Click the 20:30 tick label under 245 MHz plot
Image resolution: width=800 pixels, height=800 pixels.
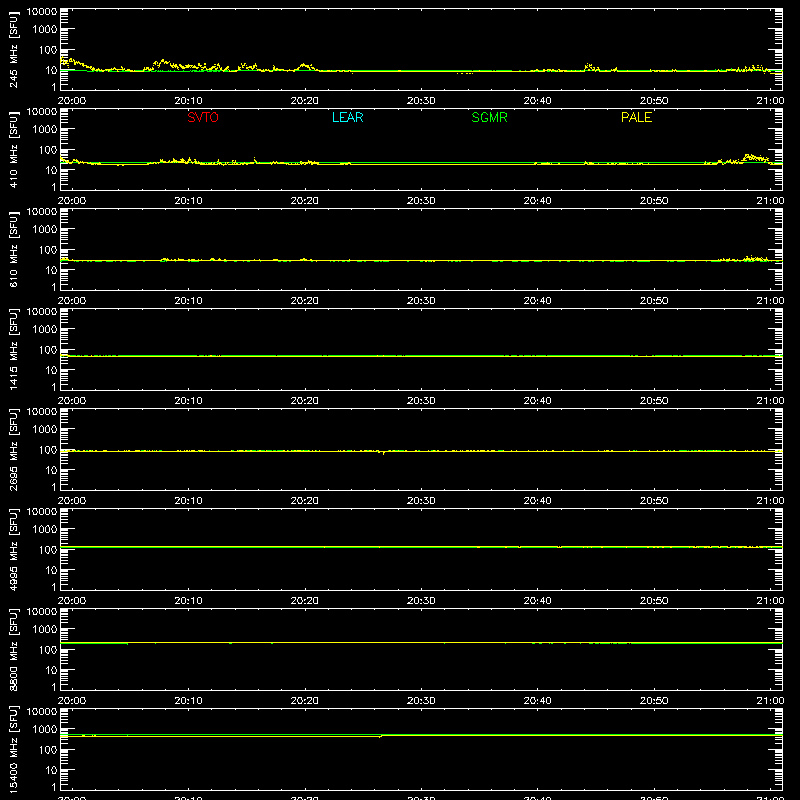[421, 101]
